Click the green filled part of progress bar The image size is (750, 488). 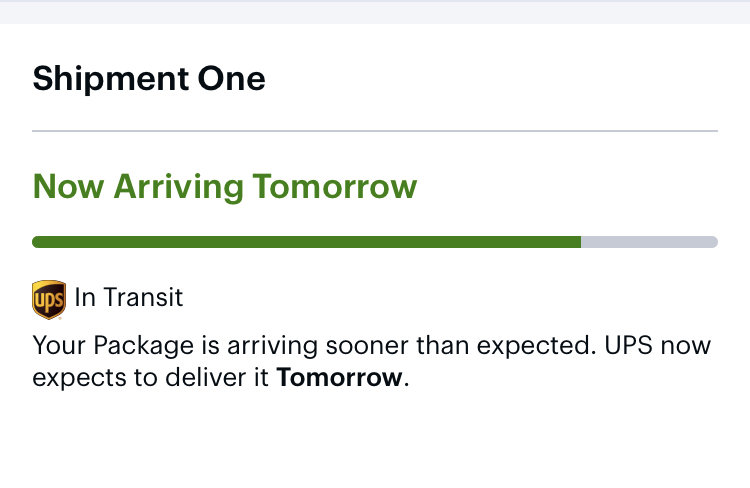coord(307,242)
